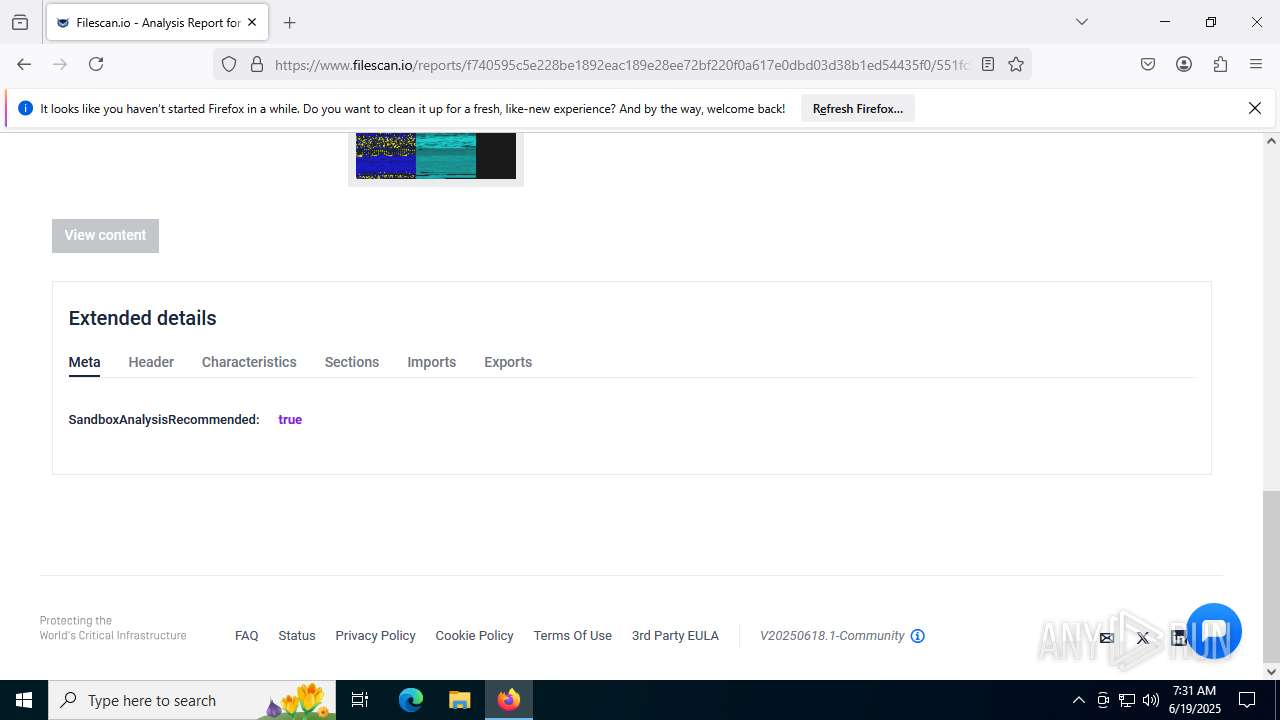Open the Cookie Policy link
1280x720 pixels.
(474, 636)
